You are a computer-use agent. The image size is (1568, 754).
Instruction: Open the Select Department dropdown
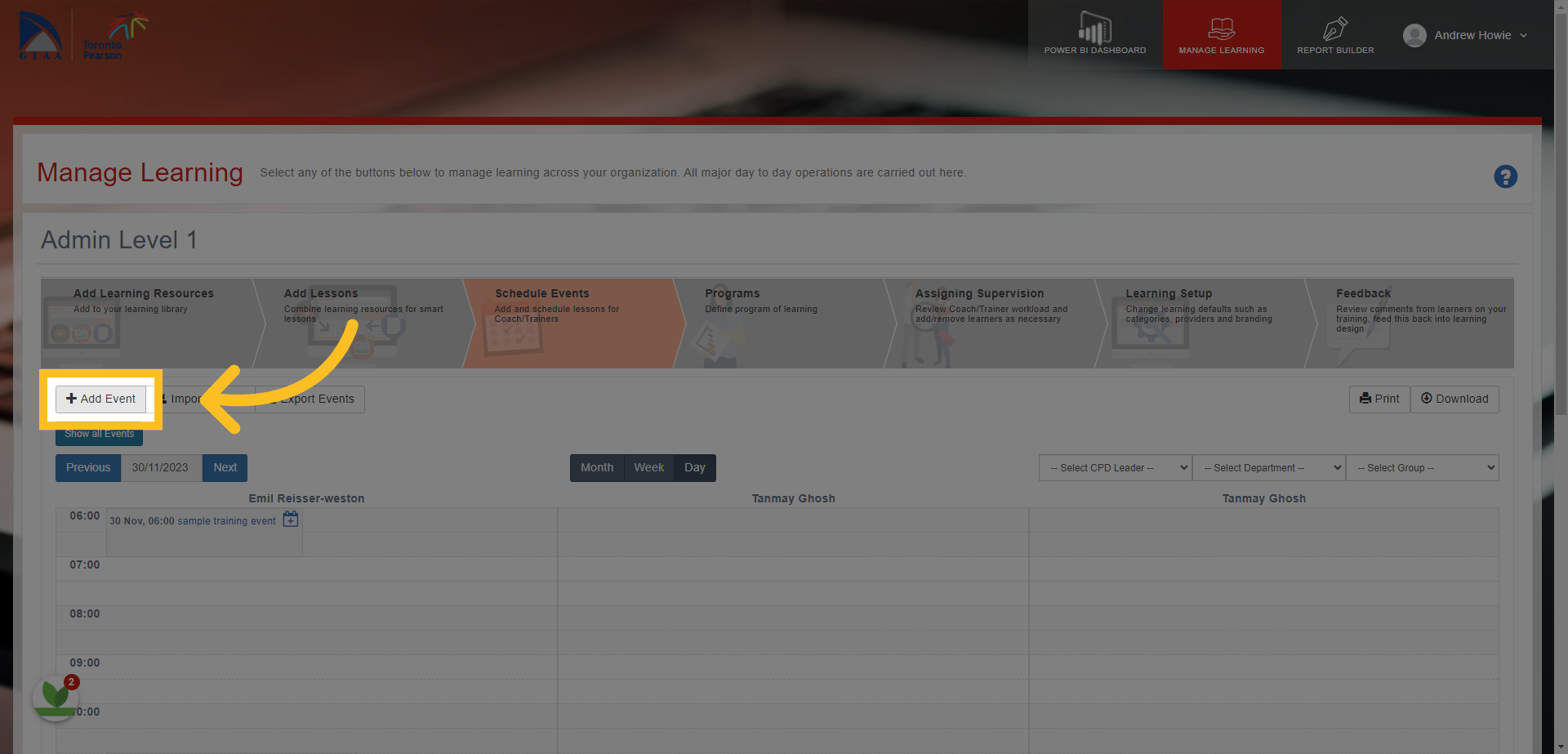coord(1269,467)
